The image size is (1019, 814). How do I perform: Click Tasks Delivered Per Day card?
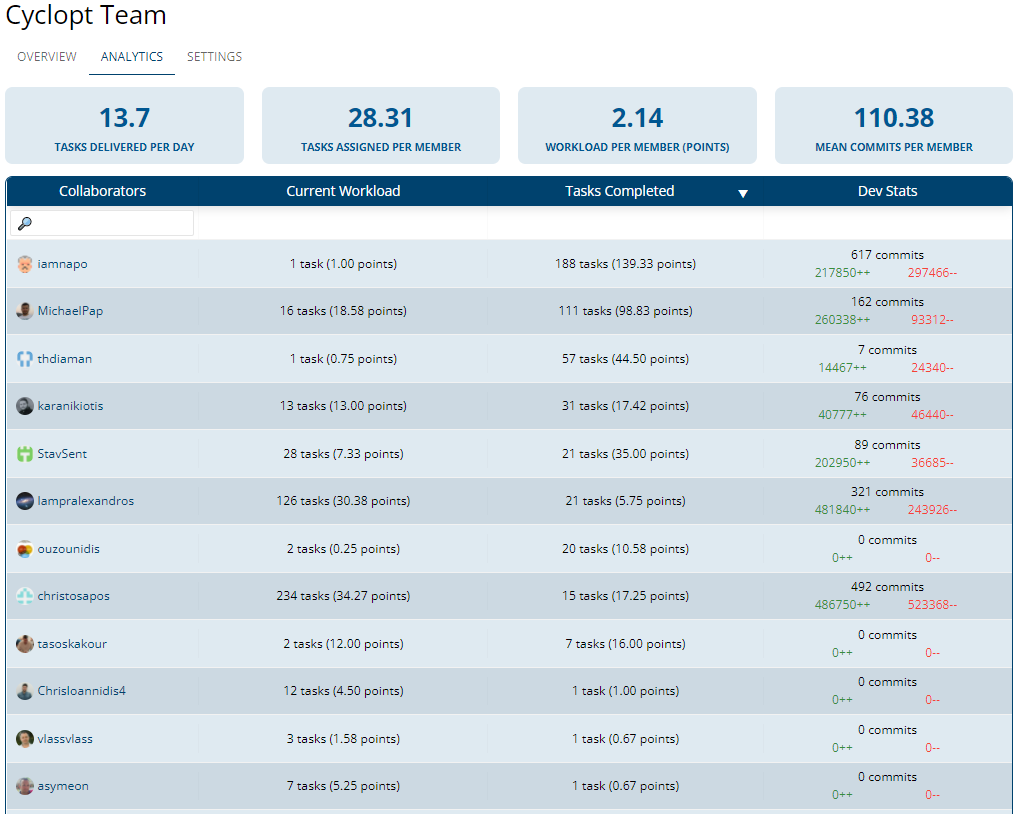tap(125, 125)
